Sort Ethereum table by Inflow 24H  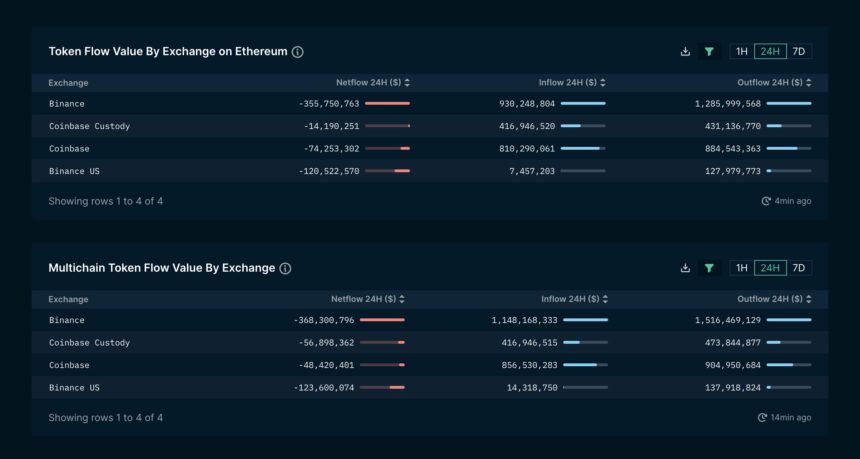click(x=602, y=83)
